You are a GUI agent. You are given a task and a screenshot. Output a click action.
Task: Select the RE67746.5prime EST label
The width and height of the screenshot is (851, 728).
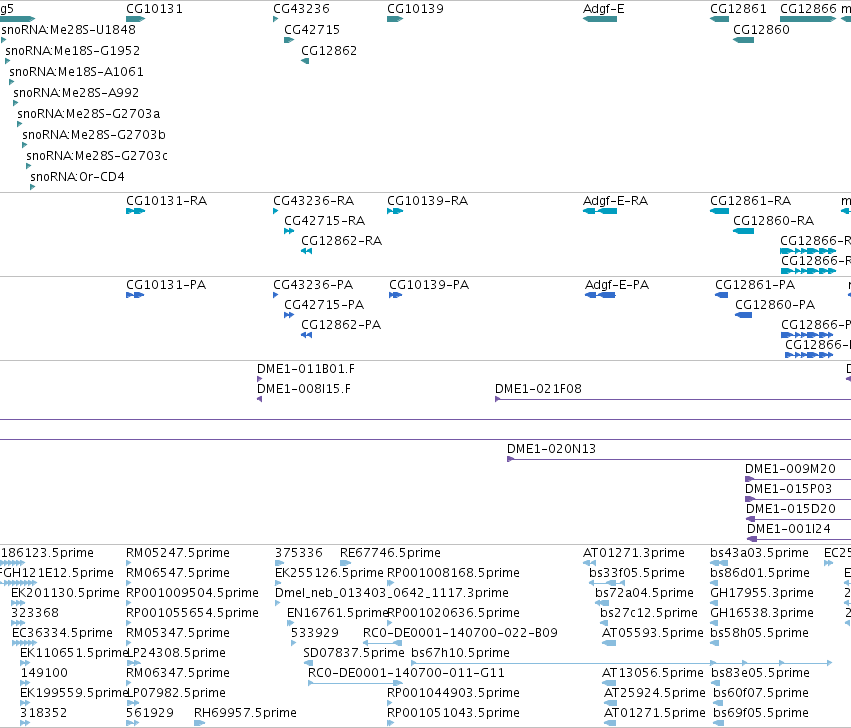pos(390,553)
